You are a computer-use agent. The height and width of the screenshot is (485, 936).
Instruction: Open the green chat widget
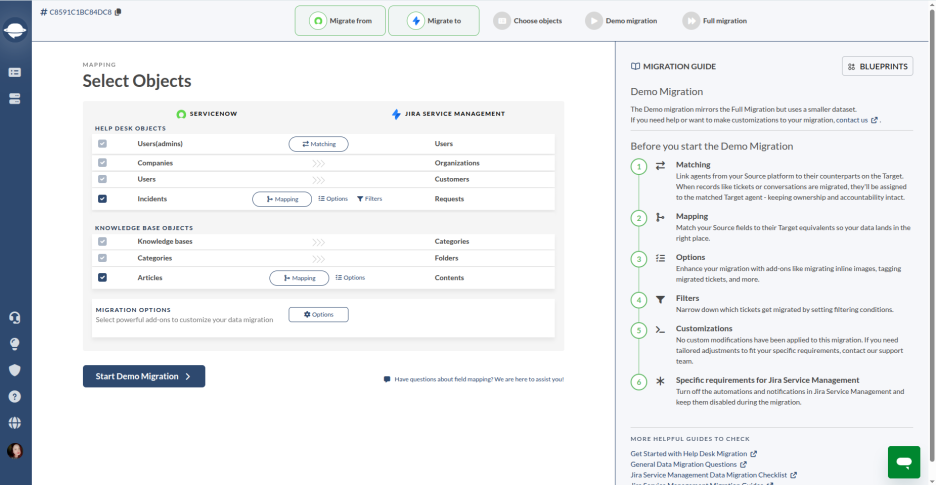[x=904, y=462]
